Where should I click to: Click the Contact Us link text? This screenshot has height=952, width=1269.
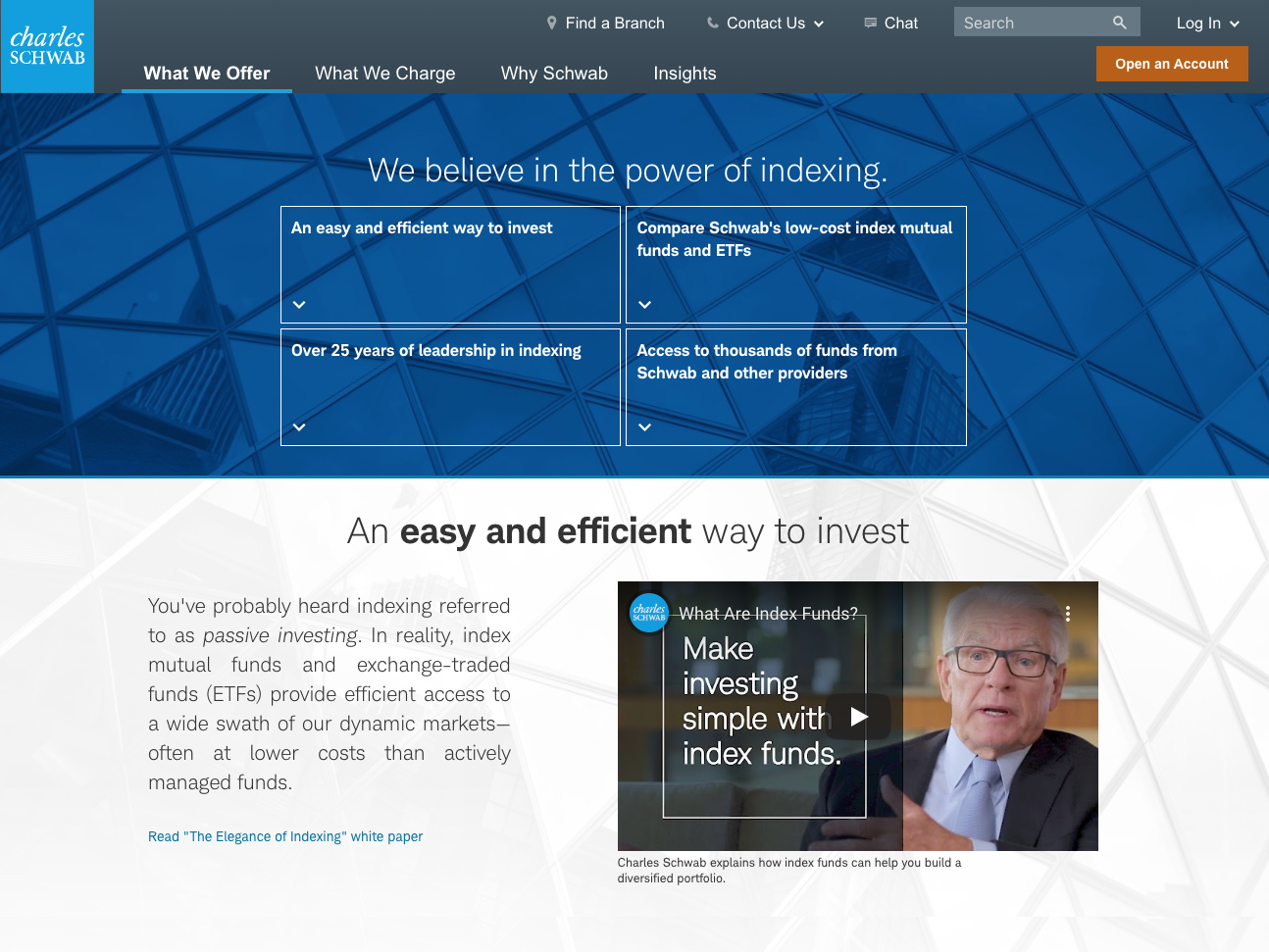pos(766,23)
